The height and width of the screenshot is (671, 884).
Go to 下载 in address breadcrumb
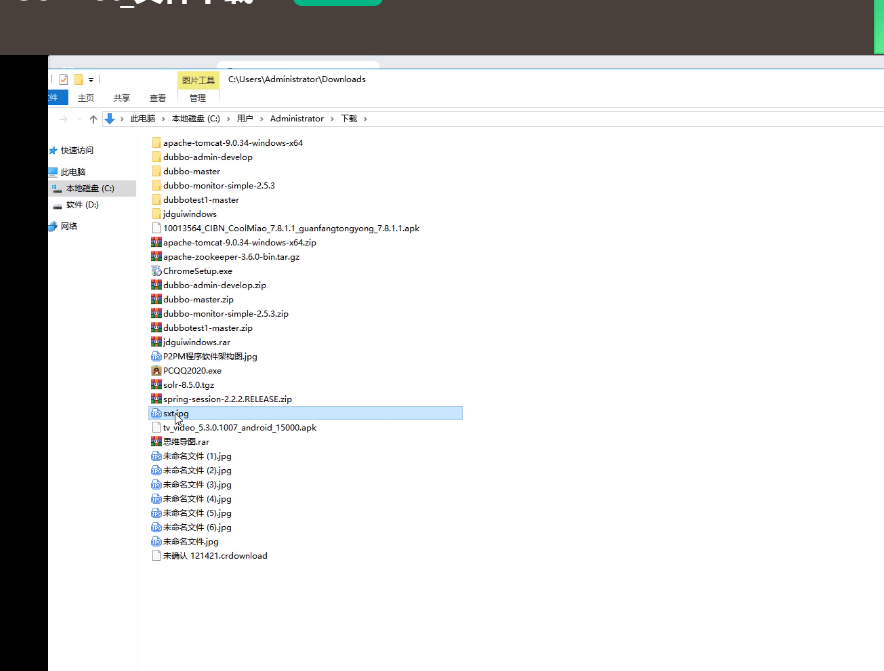click(349, 118)
